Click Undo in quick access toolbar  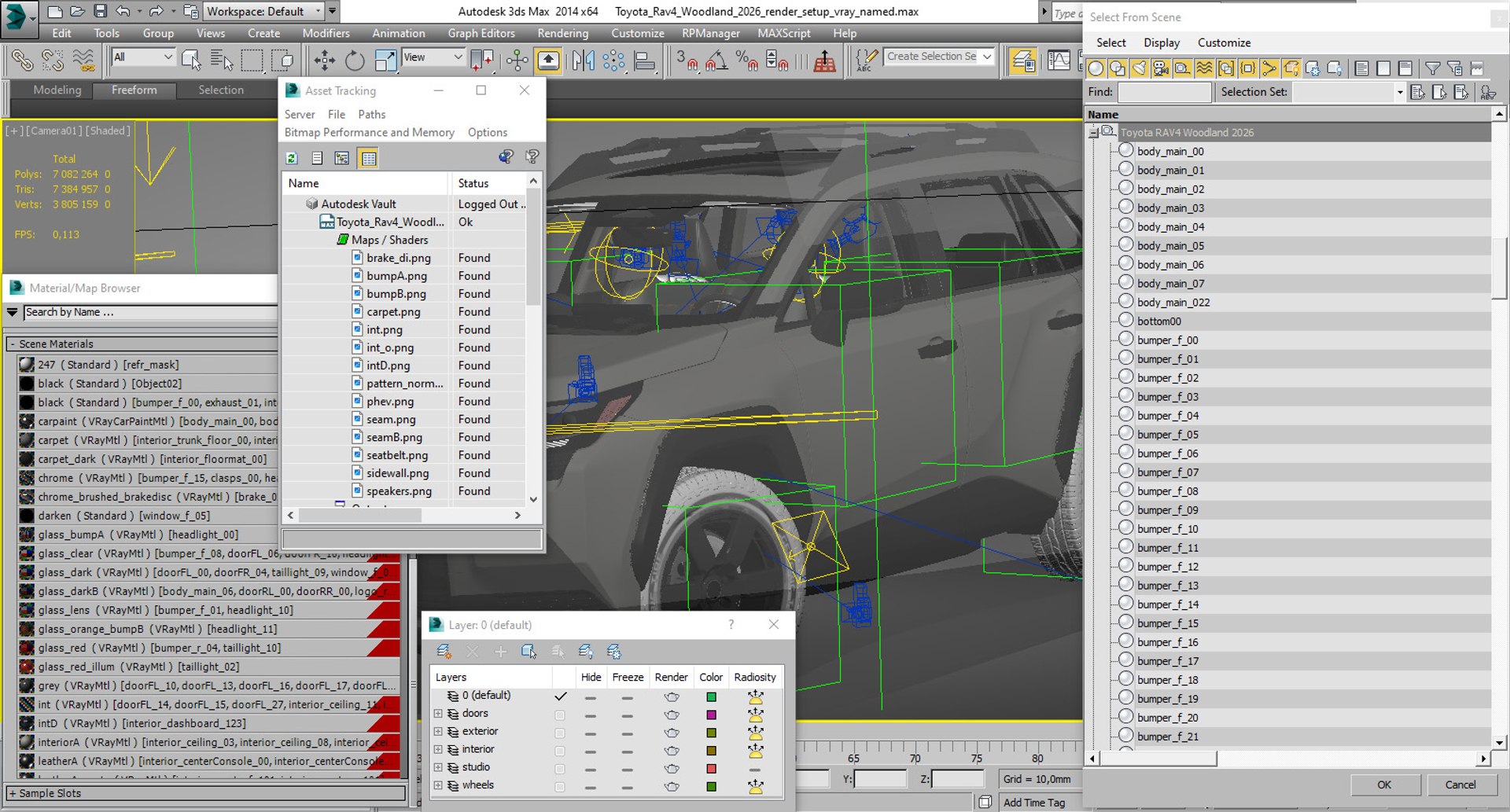(x=123, y=11)
